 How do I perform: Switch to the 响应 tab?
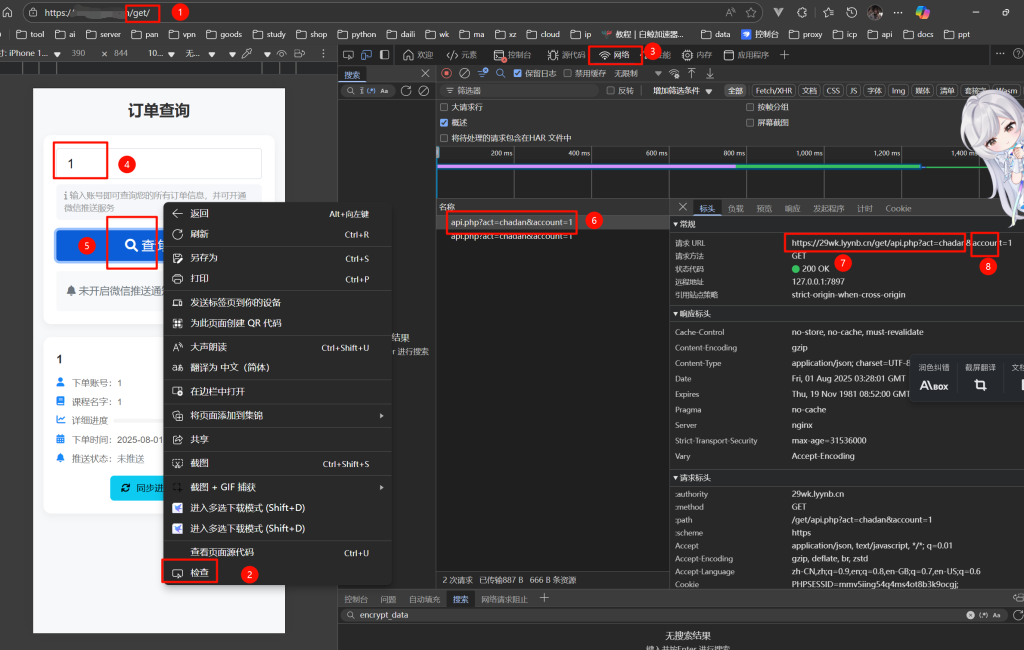pyautogui.click(x=792, y=208)
